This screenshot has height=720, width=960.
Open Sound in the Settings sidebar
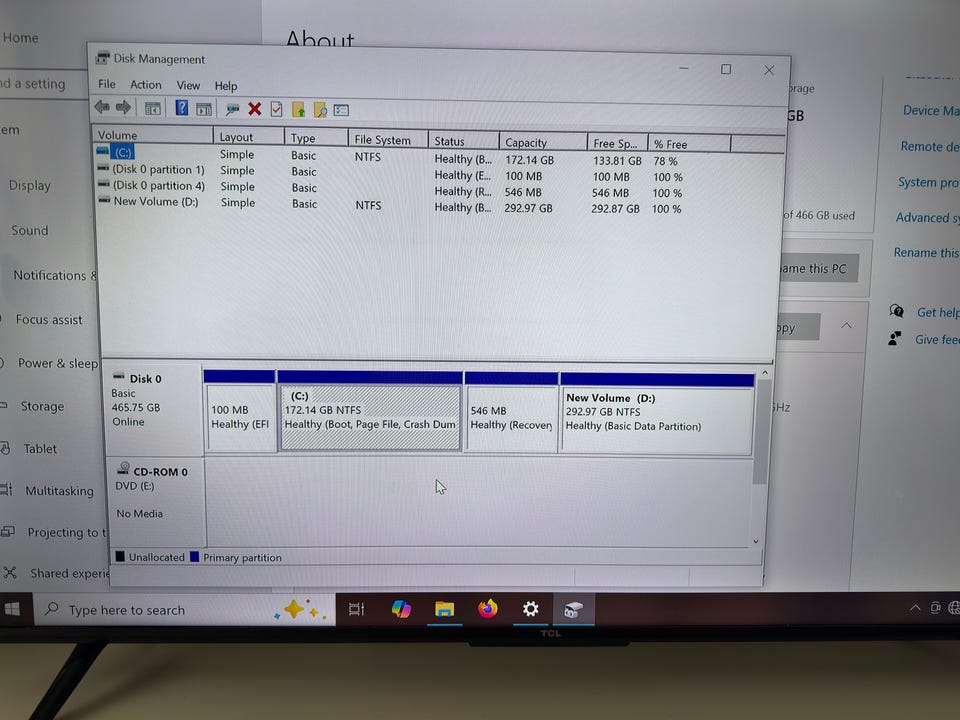click(x=29, y=230)
